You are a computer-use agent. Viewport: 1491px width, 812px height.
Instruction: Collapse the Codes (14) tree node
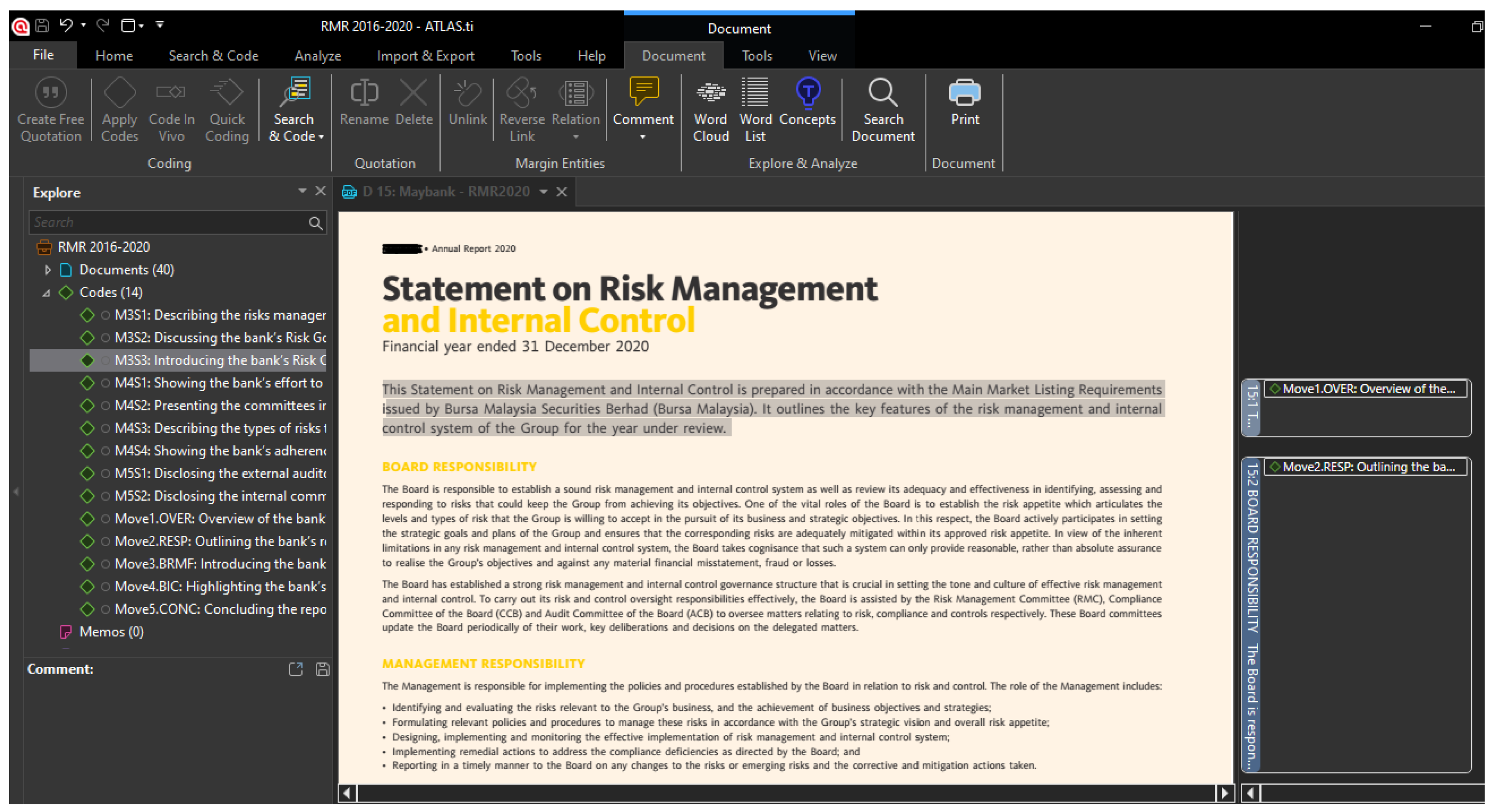[x=46, y=293]
